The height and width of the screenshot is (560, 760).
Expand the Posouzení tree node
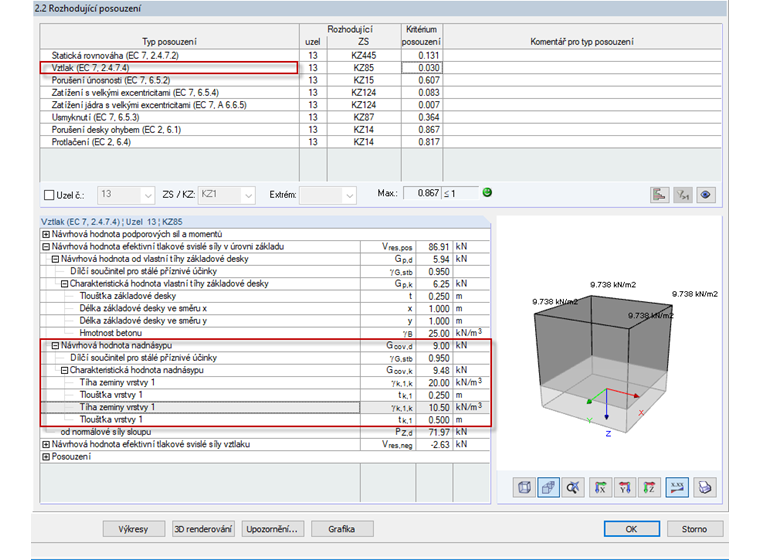coord(46,457)
